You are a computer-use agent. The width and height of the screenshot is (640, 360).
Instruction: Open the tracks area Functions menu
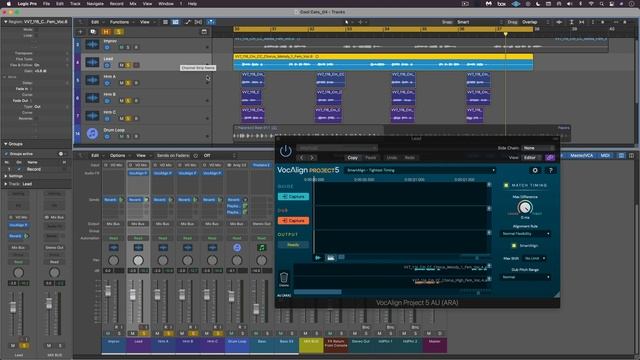[121, 22]
